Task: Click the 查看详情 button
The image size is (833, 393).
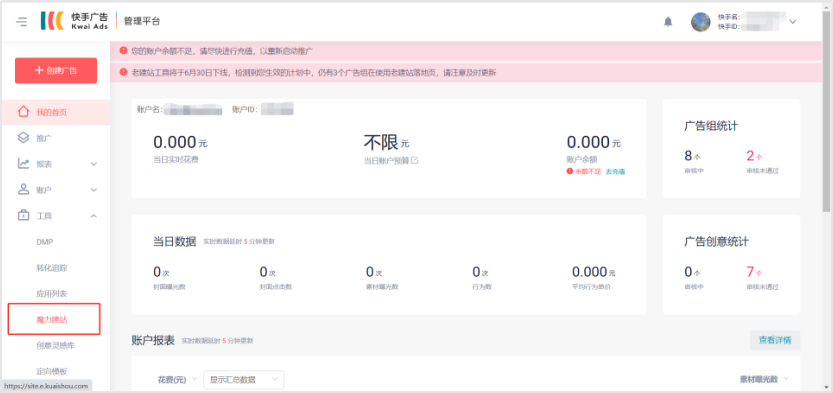Action: 775,340
